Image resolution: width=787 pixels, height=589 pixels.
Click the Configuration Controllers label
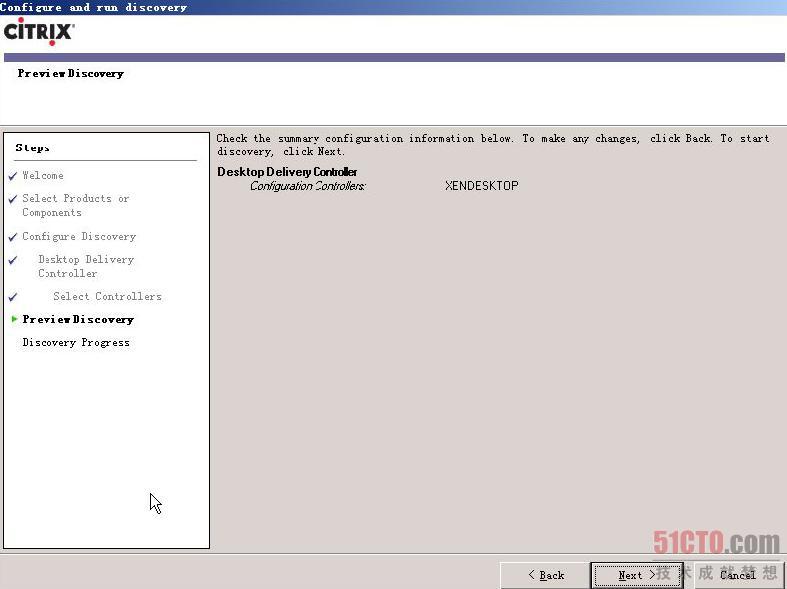(308, 186)
